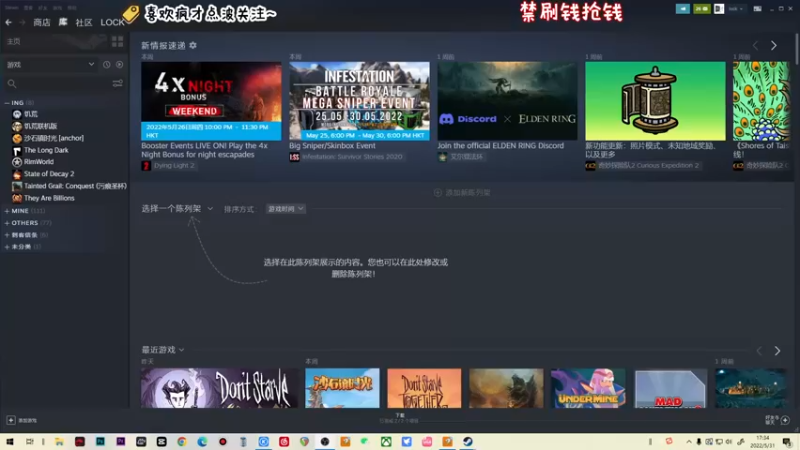Select The Long Dark in game list
The width and height of the screenshot is (800, 450).
[x=46, y=150]
